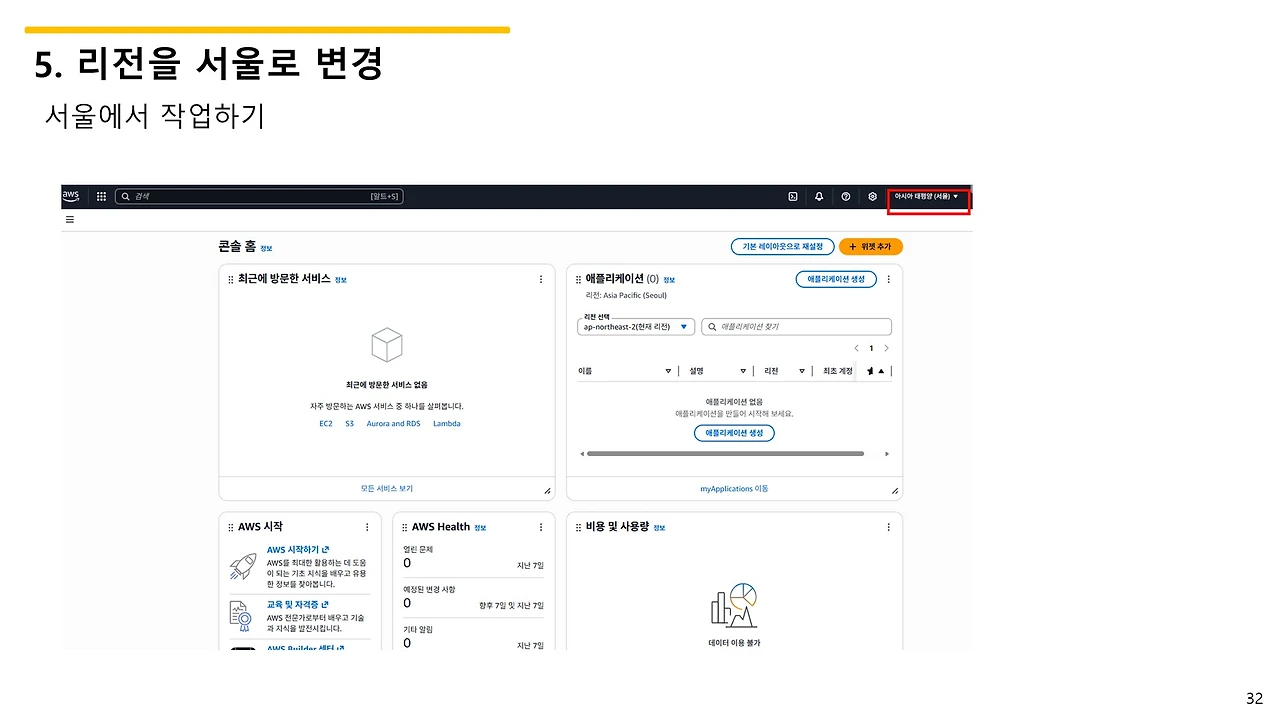Open CloudShell from the top navigation bar
1280x720 pixels.
(x=793, y=196)
